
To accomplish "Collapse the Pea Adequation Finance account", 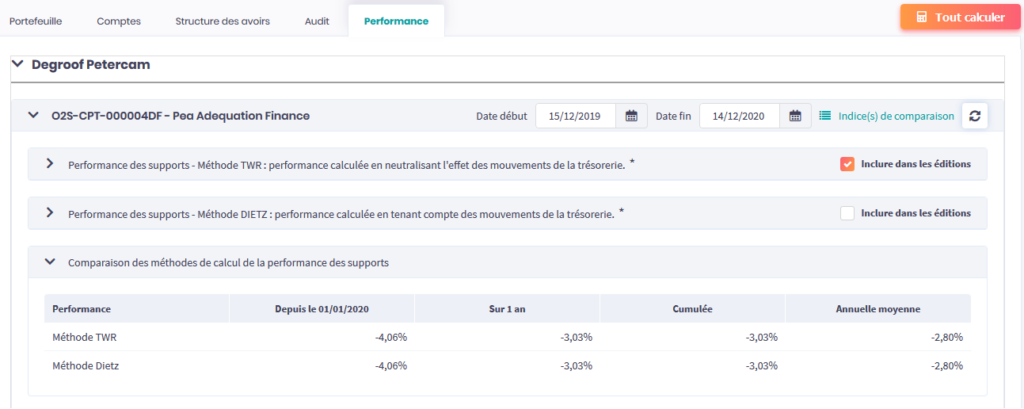I will 34,116.
